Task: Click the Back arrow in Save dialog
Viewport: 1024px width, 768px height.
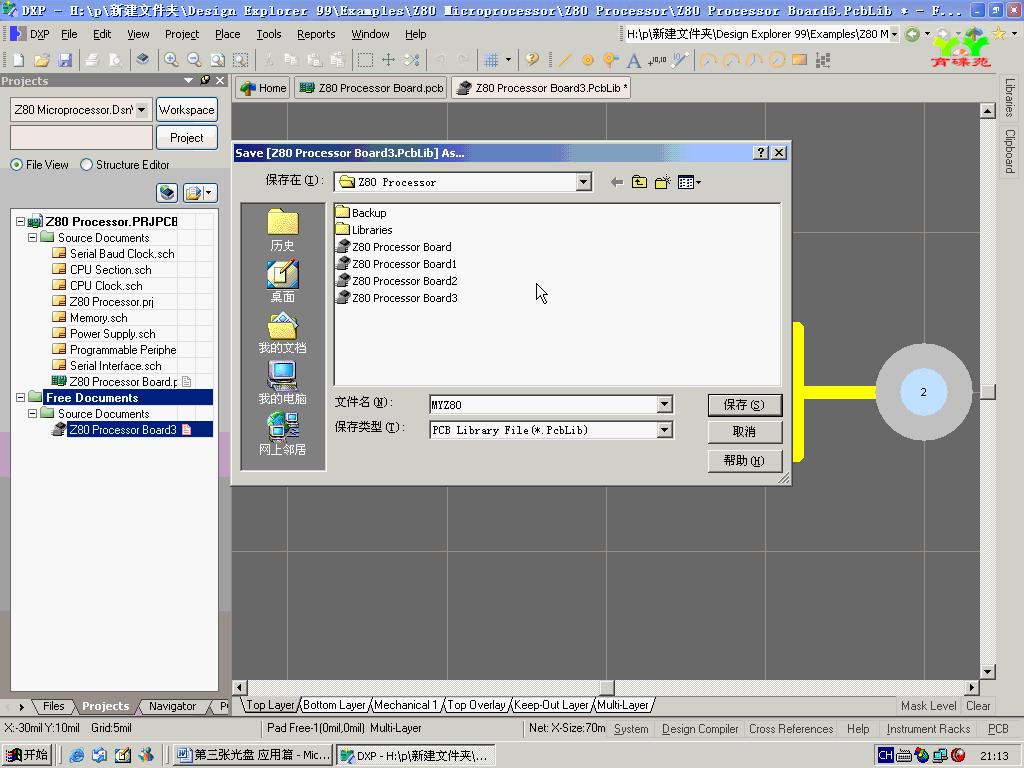Action: (x=616, y=182)
